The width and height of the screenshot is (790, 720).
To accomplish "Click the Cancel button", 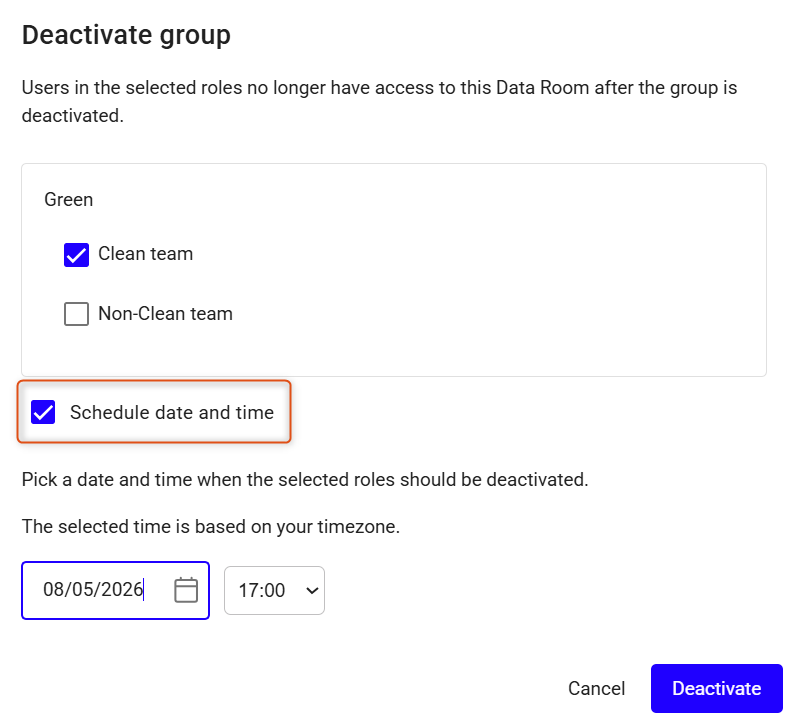I will (597, 688).
